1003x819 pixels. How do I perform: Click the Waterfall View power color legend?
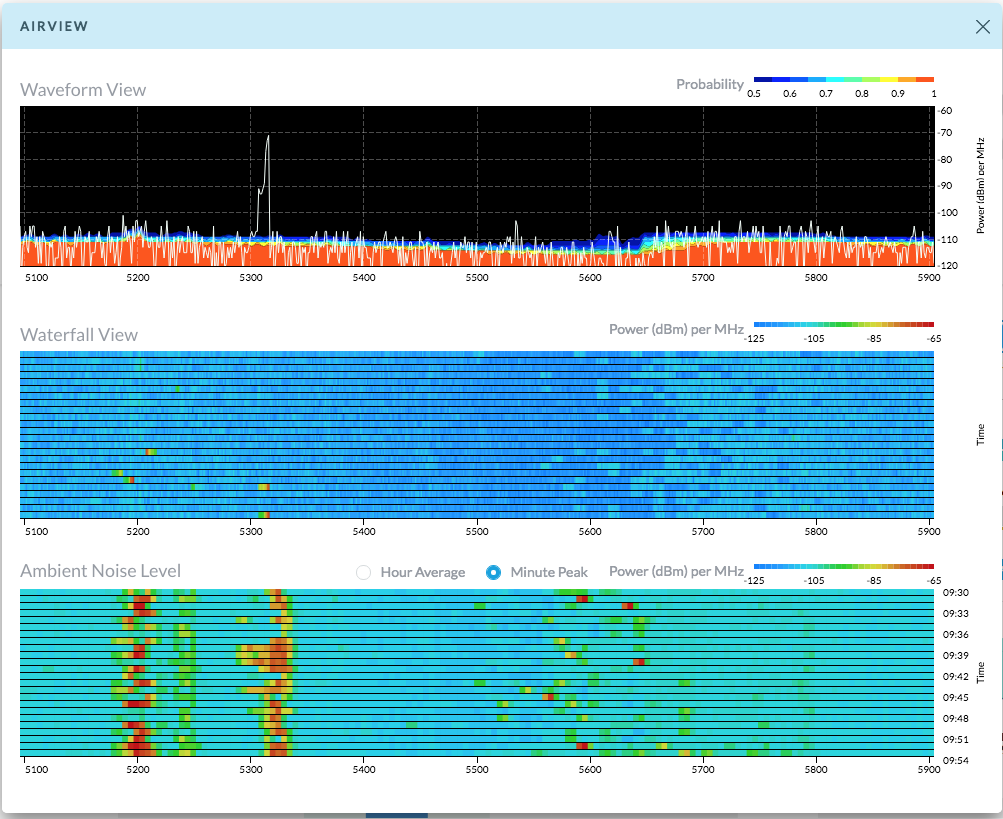(x=843, y=325)
